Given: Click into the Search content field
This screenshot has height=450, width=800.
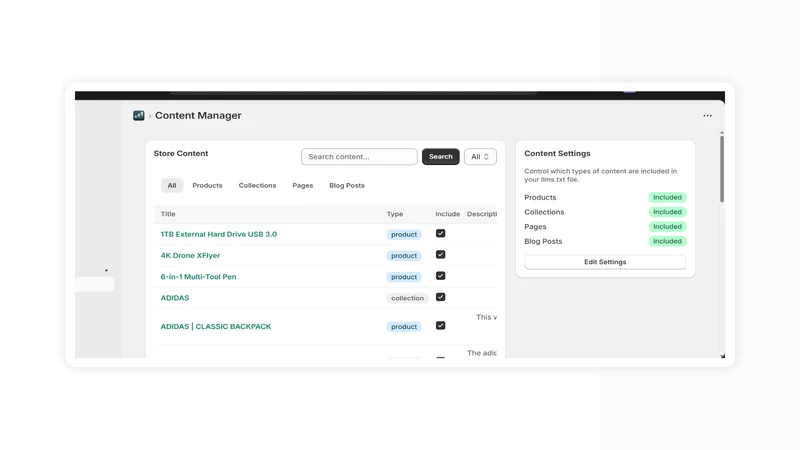Looking at the screenshot, I should tap(359, 157).
